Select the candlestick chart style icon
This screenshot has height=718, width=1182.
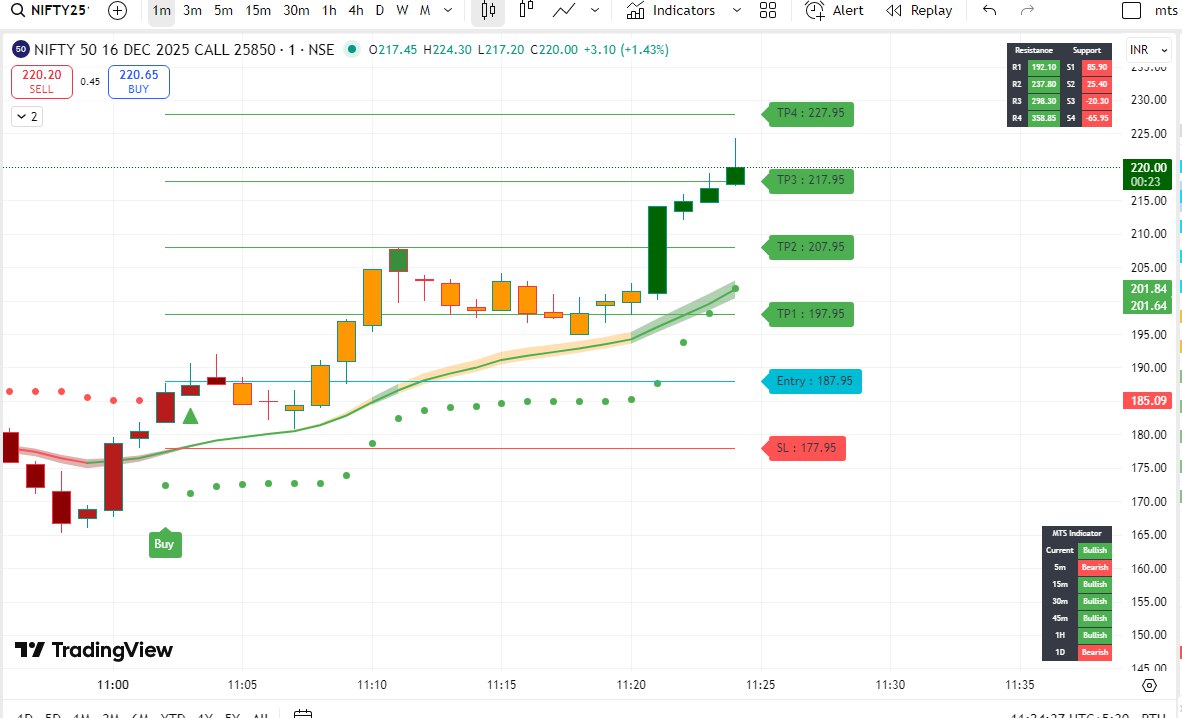tap(488, 11)
